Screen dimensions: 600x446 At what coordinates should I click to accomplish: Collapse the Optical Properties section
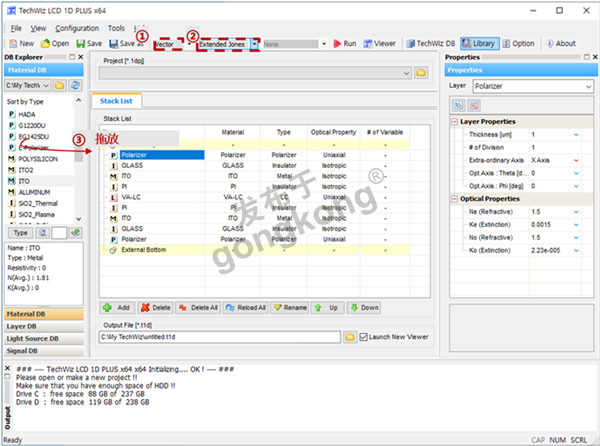coord(455,199)
